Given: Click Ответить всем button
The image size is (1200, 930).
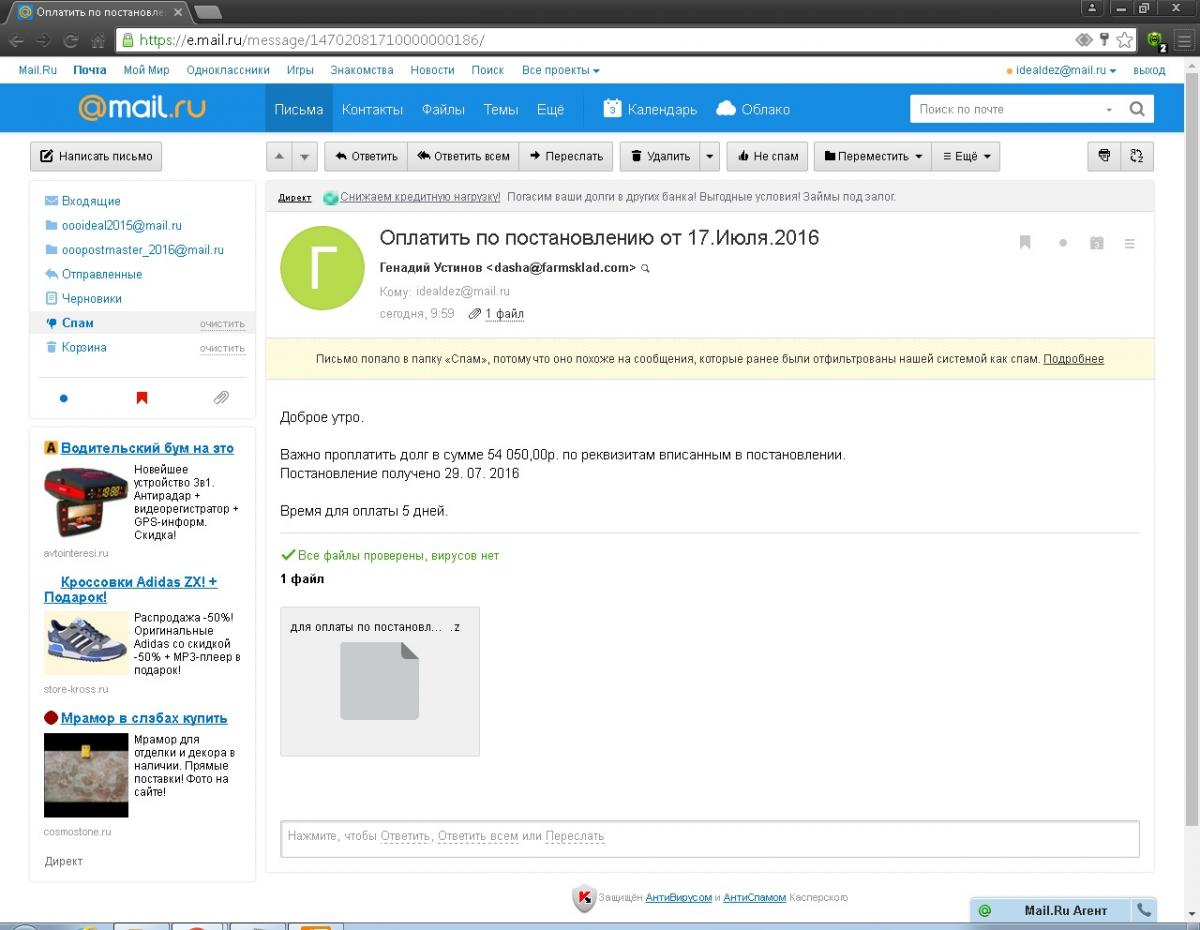Looking at the screenshot, I should point(463,157).
